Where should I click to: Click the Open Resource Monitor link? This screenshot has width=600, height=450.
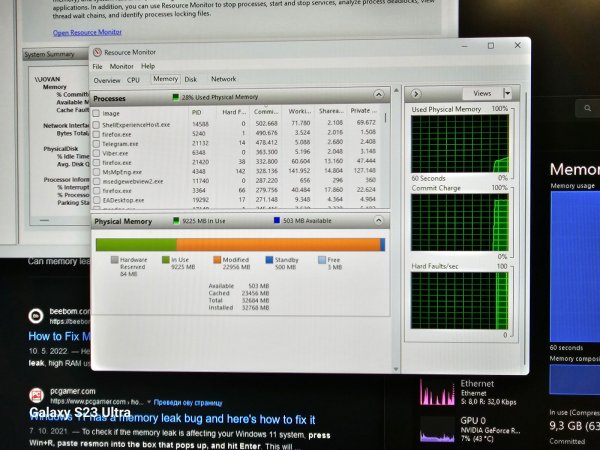point(87,33)
